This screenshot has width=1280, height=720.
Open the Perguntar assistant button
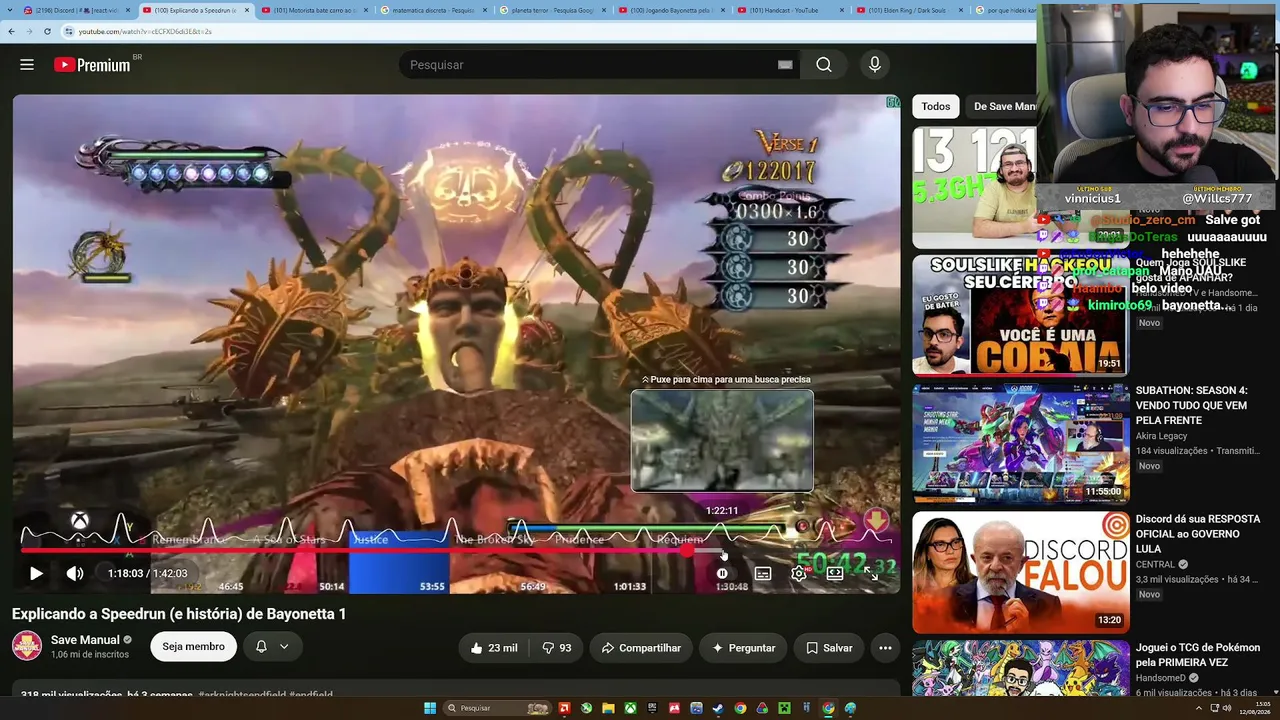coord(743,648)
